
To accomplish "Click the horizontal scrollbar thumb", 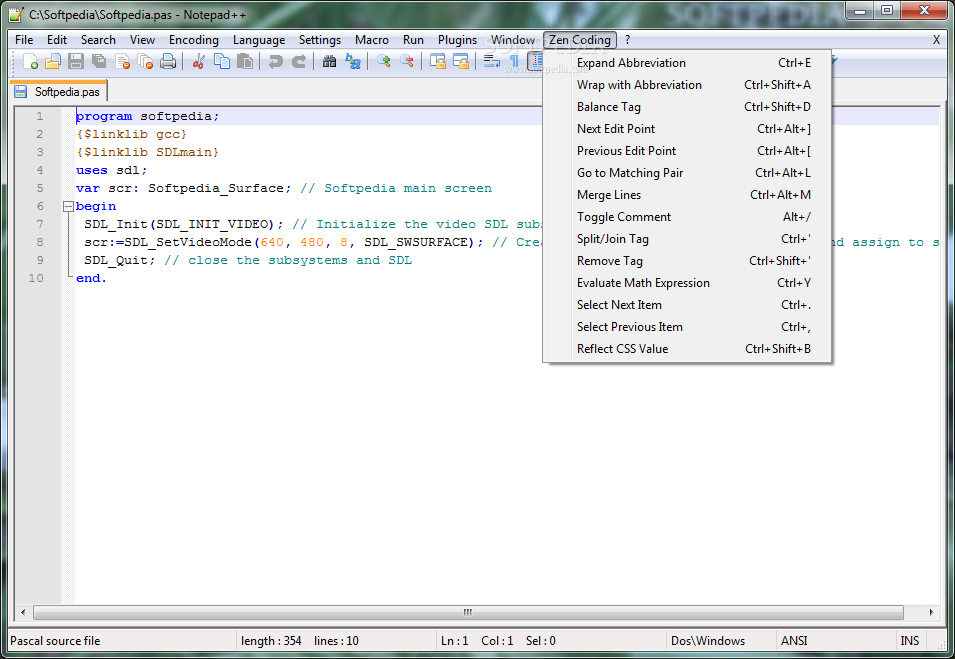I will click(x=468, y=612).
